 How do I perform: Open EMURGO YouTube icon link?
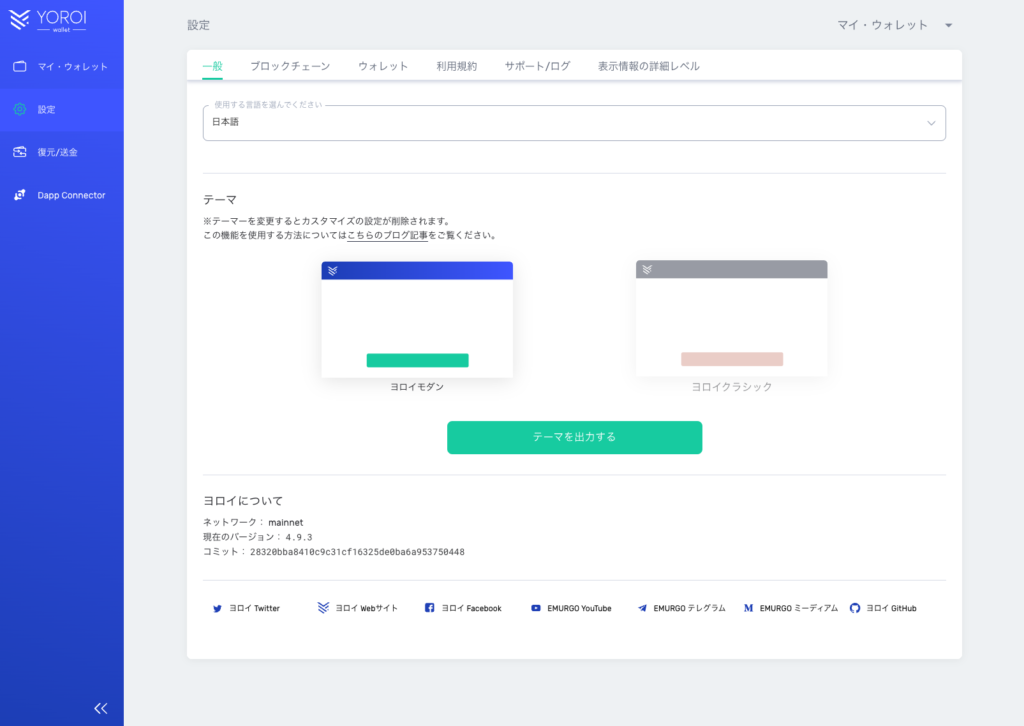(x=536, y=608)
